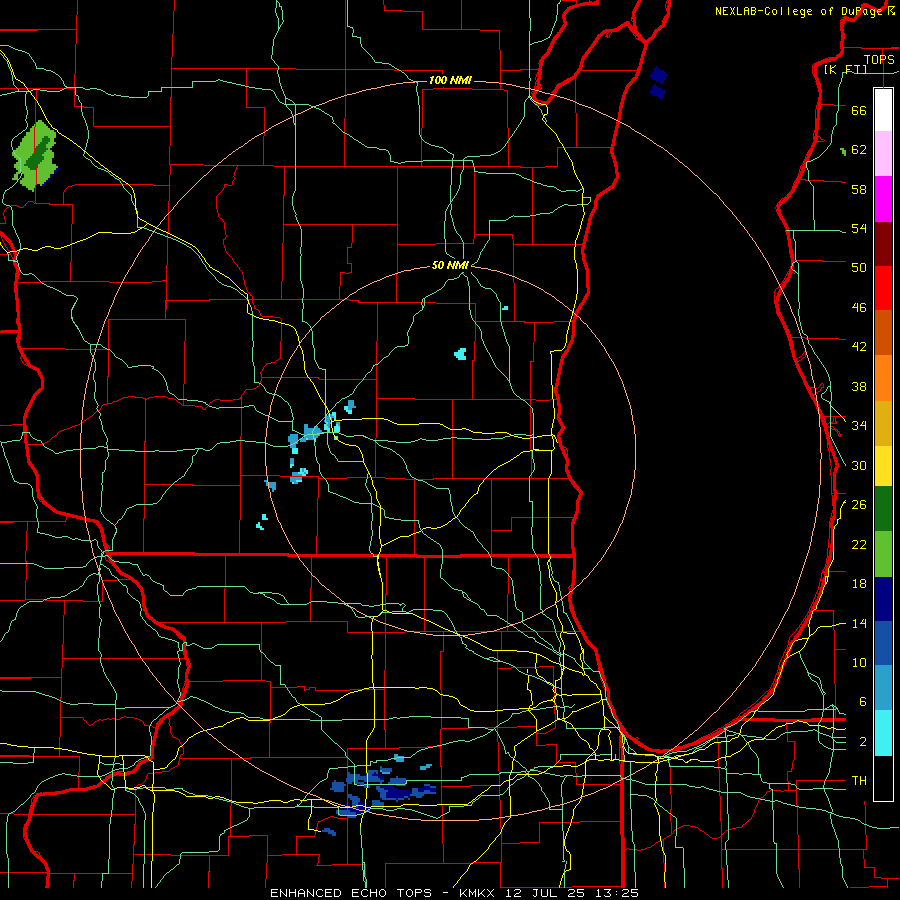
Task: Select the legend value "22"
Action: (859, 544)
